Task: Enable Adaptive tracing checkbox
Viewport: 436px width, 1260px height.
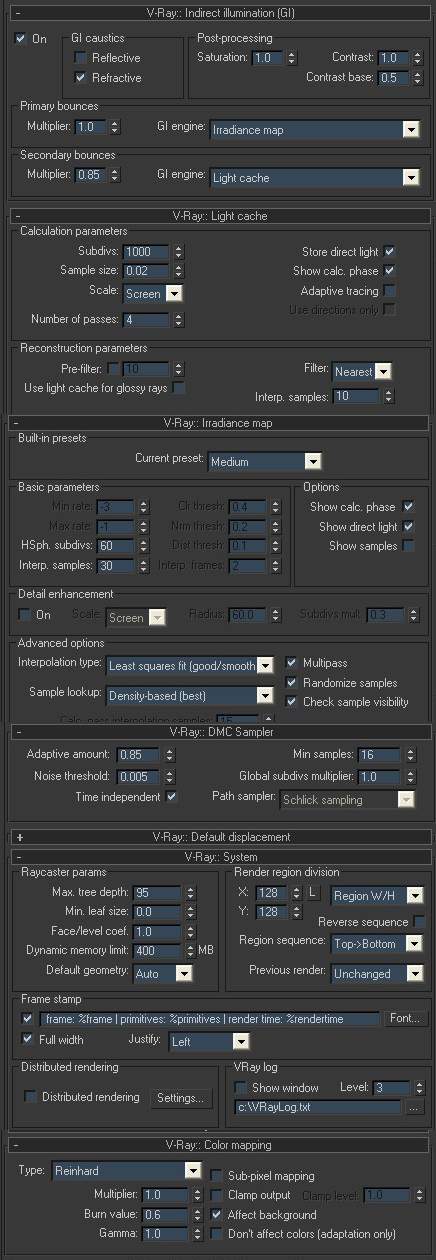Action: 389,291
